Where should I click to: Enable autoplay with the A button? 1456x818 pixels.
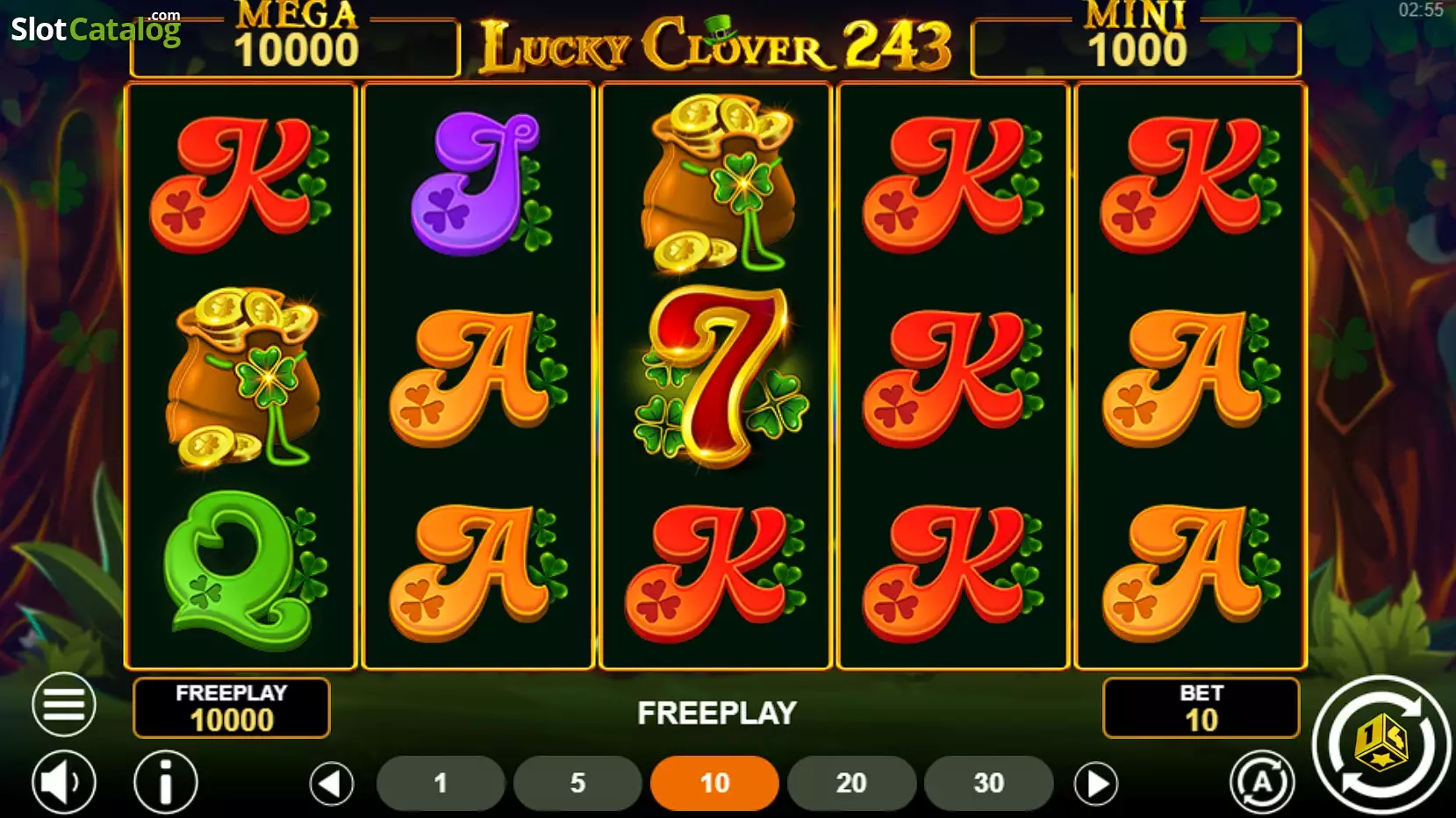point(1262,781)
